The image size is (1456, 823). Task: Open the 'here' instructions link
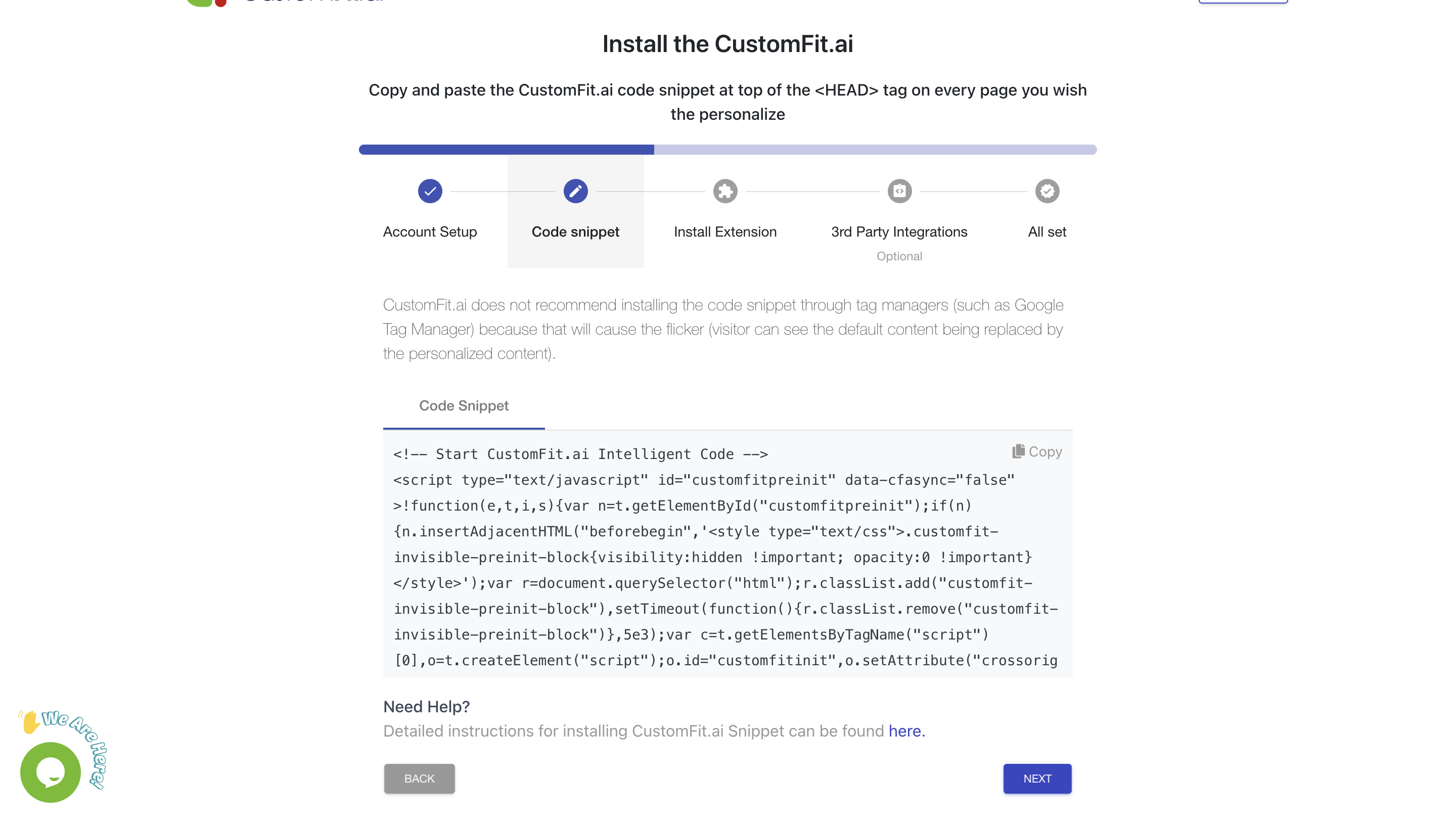(x=905, y=731)
